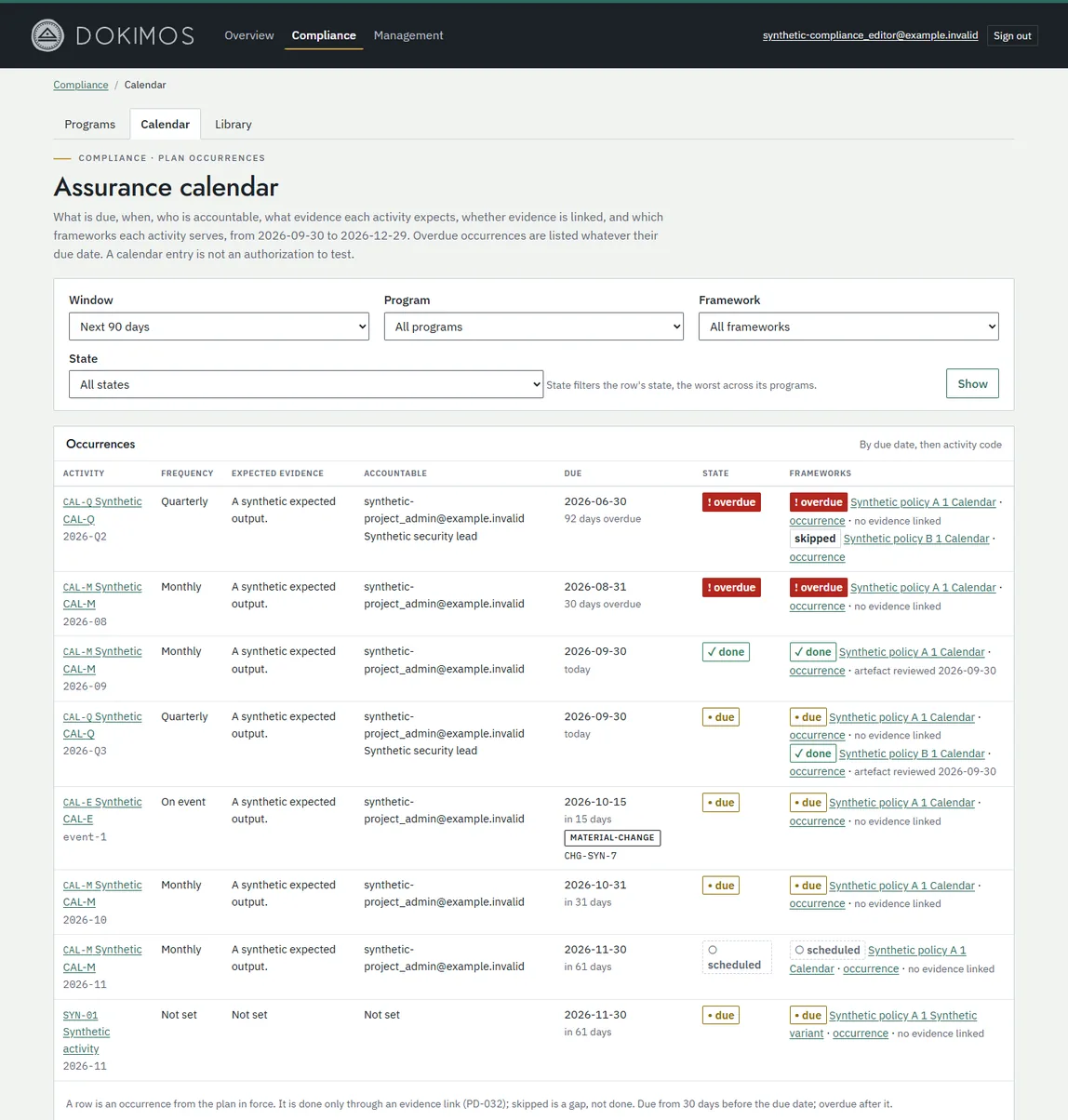Go to the Compliance breadcrumb link
Viewport: 1068px width, 1120px height.
pyautogui.click(x=81, y=85)
